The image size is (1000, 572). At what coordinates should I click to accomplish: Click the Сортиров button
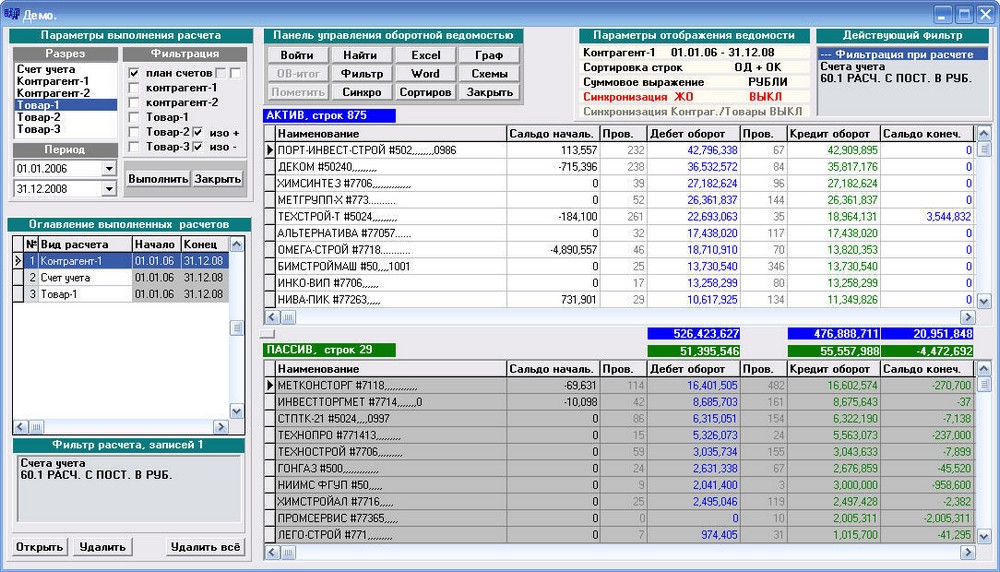pyautogui.click(x=425, y=92)
